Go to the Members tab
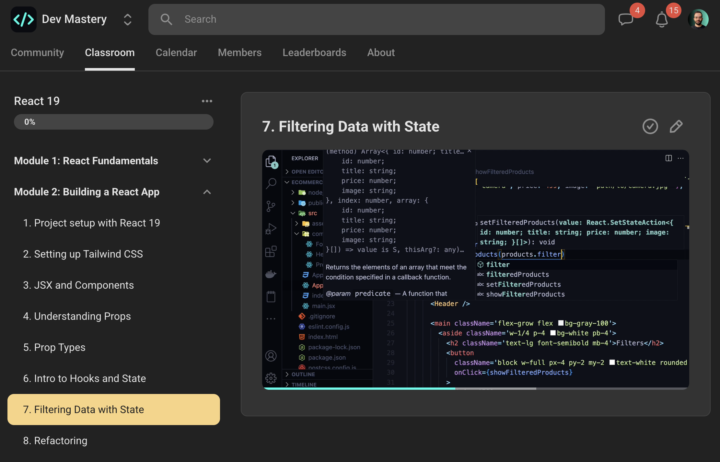The width and height of the screenshot is (720, 462). [x=239, y=52]
